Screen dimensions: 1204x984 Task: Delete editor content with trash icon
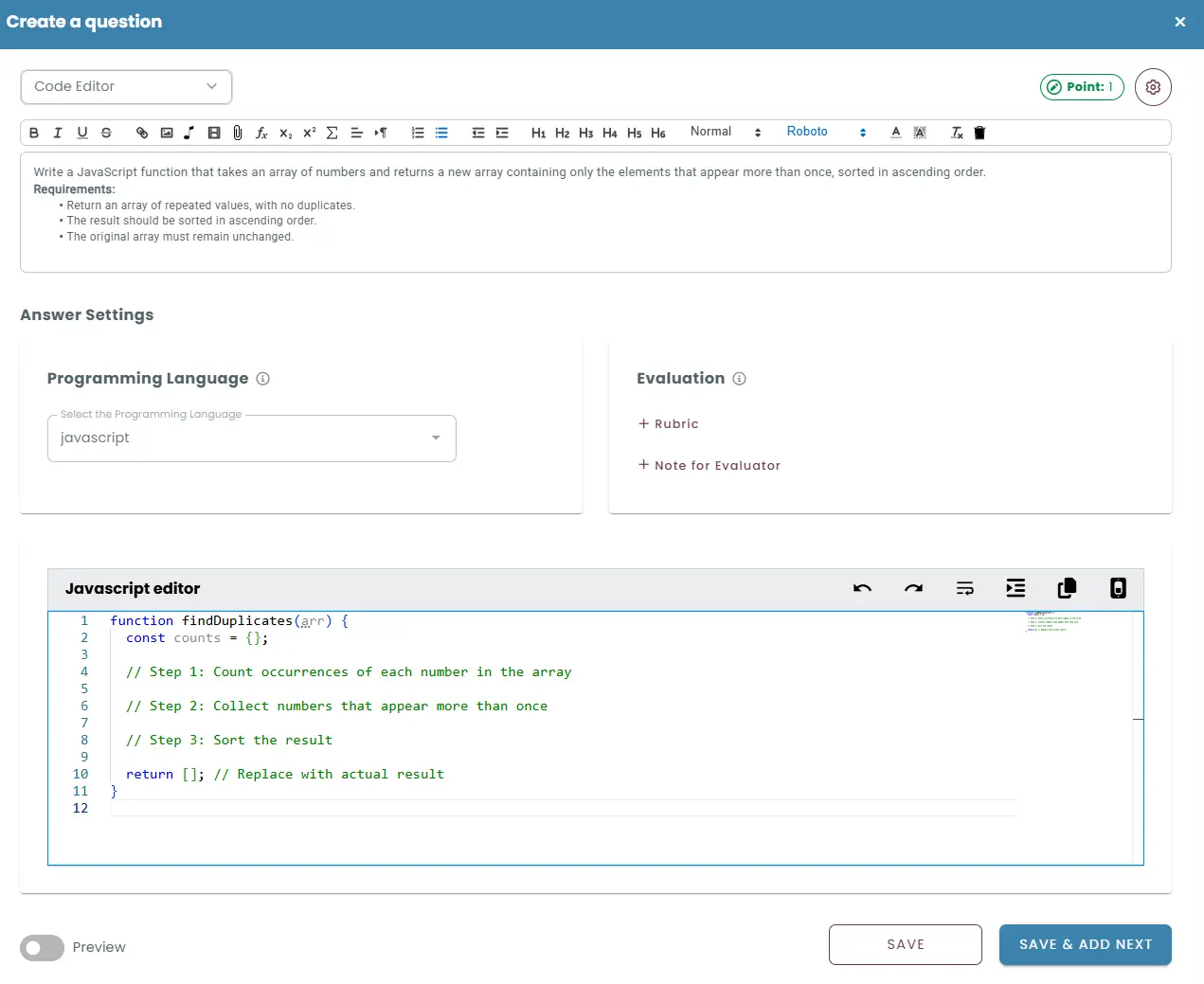[980, 133]
